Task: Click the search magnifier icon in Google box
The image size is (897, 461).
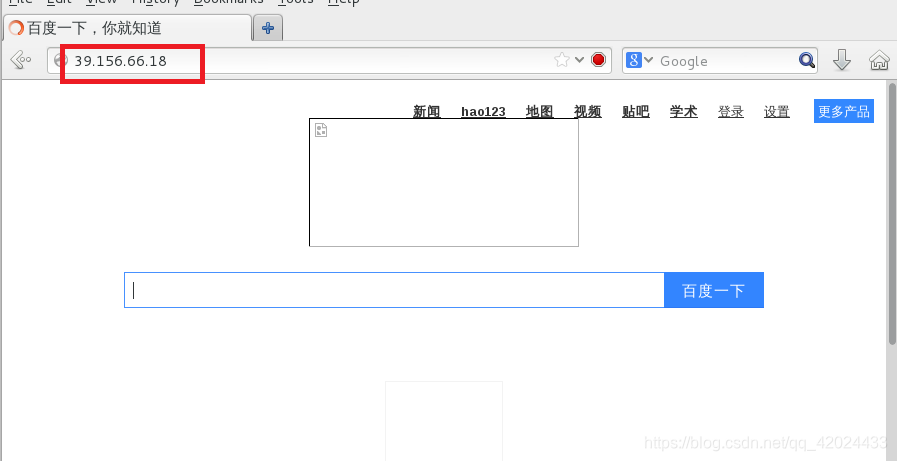Action: tap(807, 60)
